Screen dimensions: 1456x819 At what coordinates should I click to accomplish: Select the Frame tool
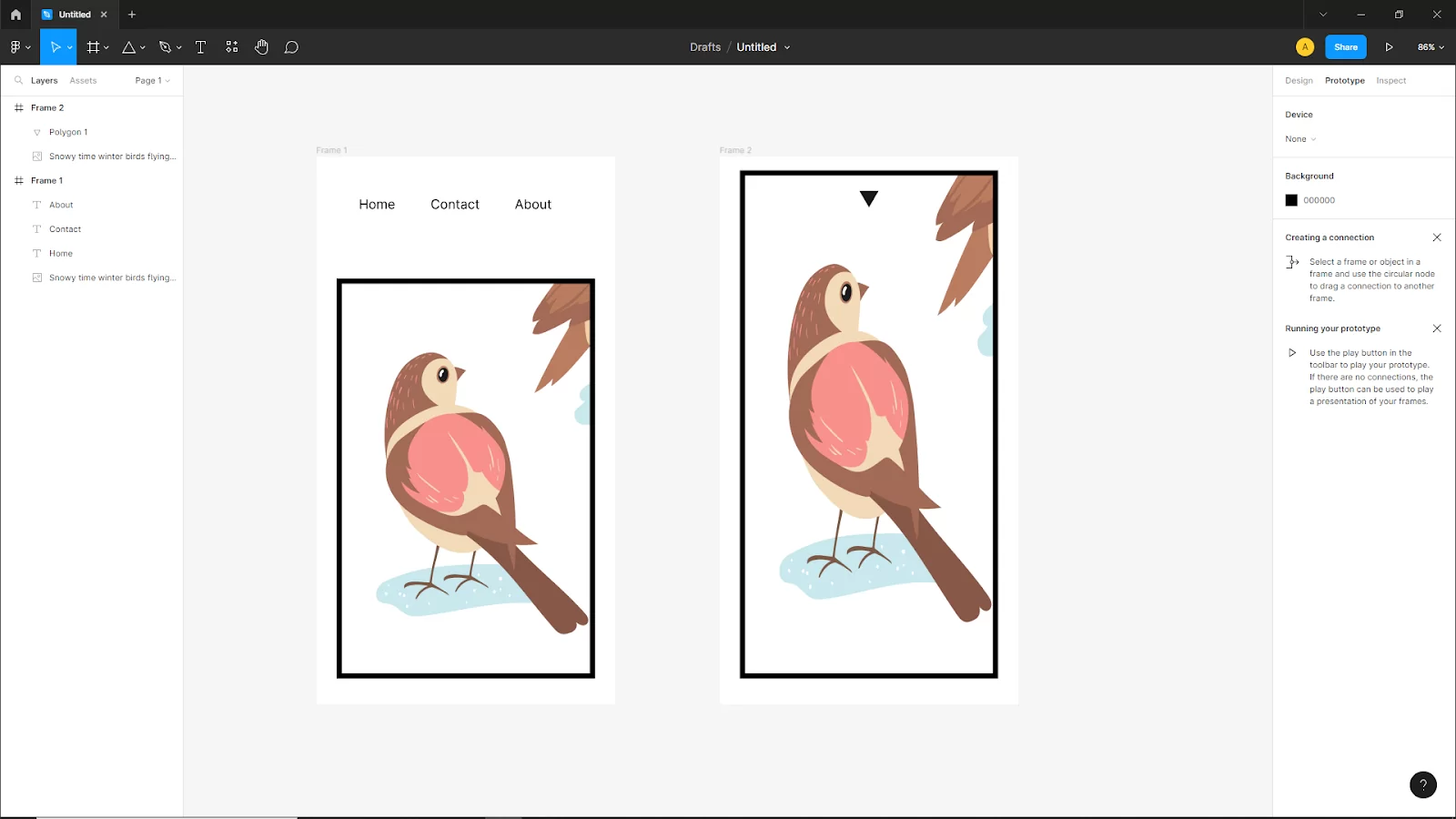(x=93, y=47)
